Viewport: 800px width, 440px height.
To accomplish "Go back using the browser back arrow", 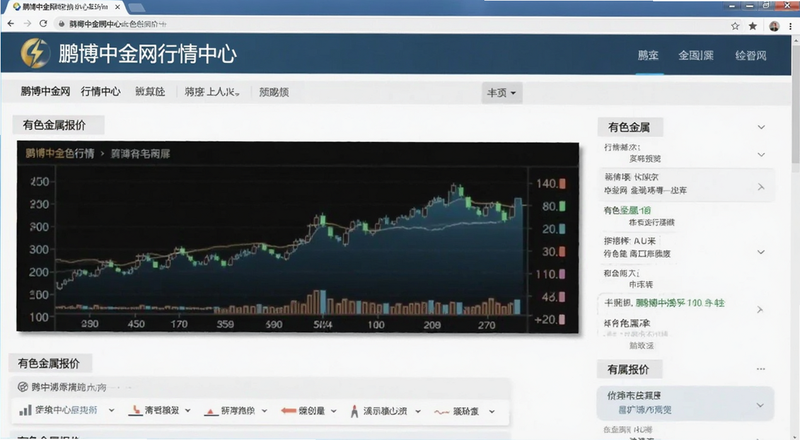I will 11,23.
